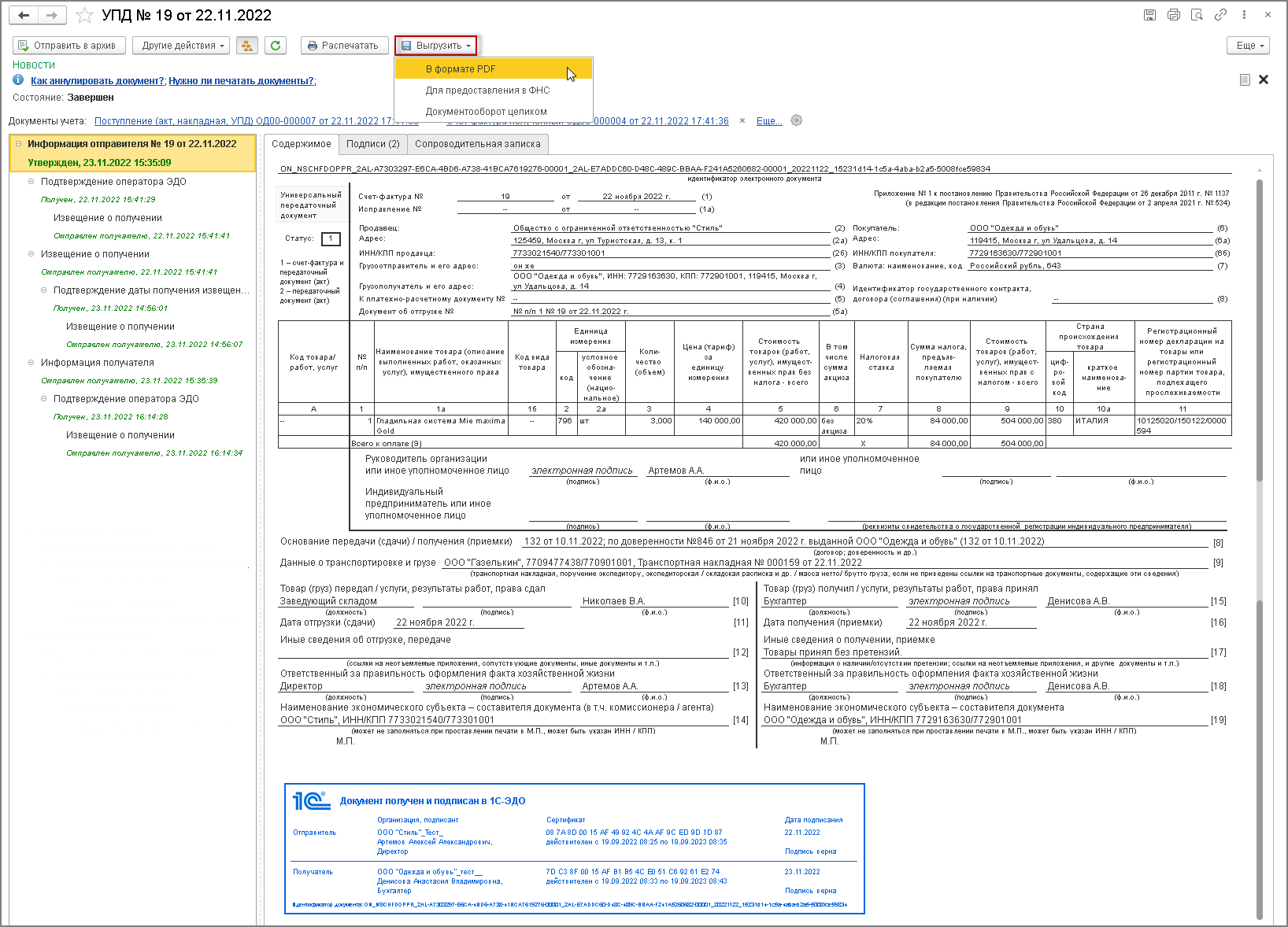Click the Распечатать button
The height and width of the screenshot is (927, 1288).
point(345,46)
